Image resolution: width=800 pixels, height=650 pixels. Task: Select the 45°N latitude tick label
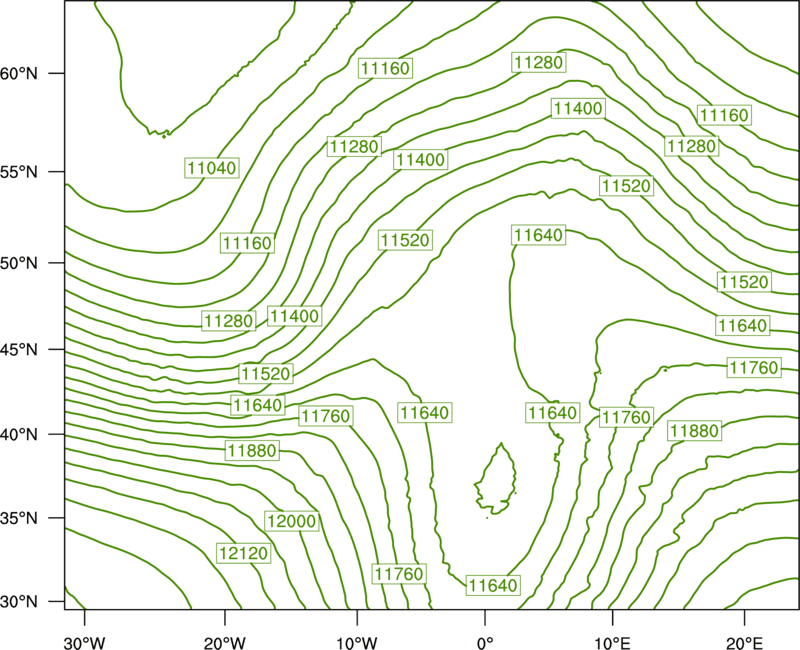click(x=19, y=350)
